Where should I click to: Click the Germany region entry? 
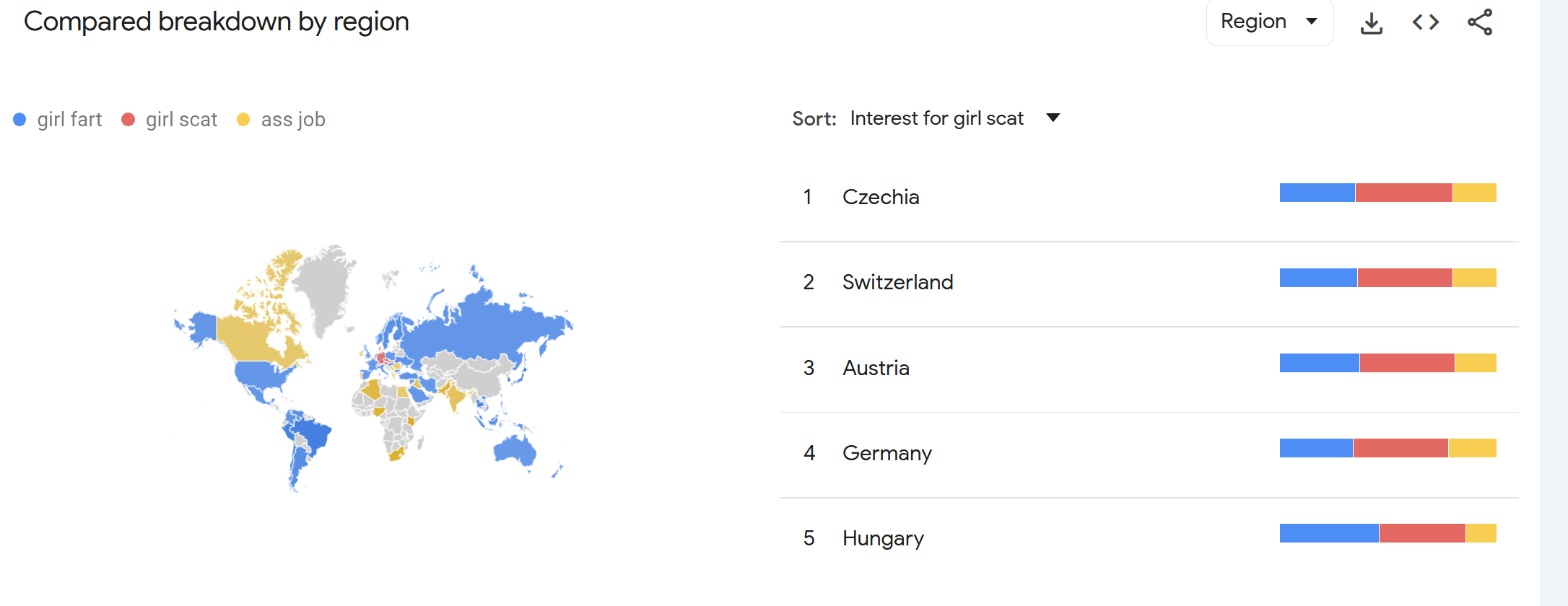click(x=887, y=453)
